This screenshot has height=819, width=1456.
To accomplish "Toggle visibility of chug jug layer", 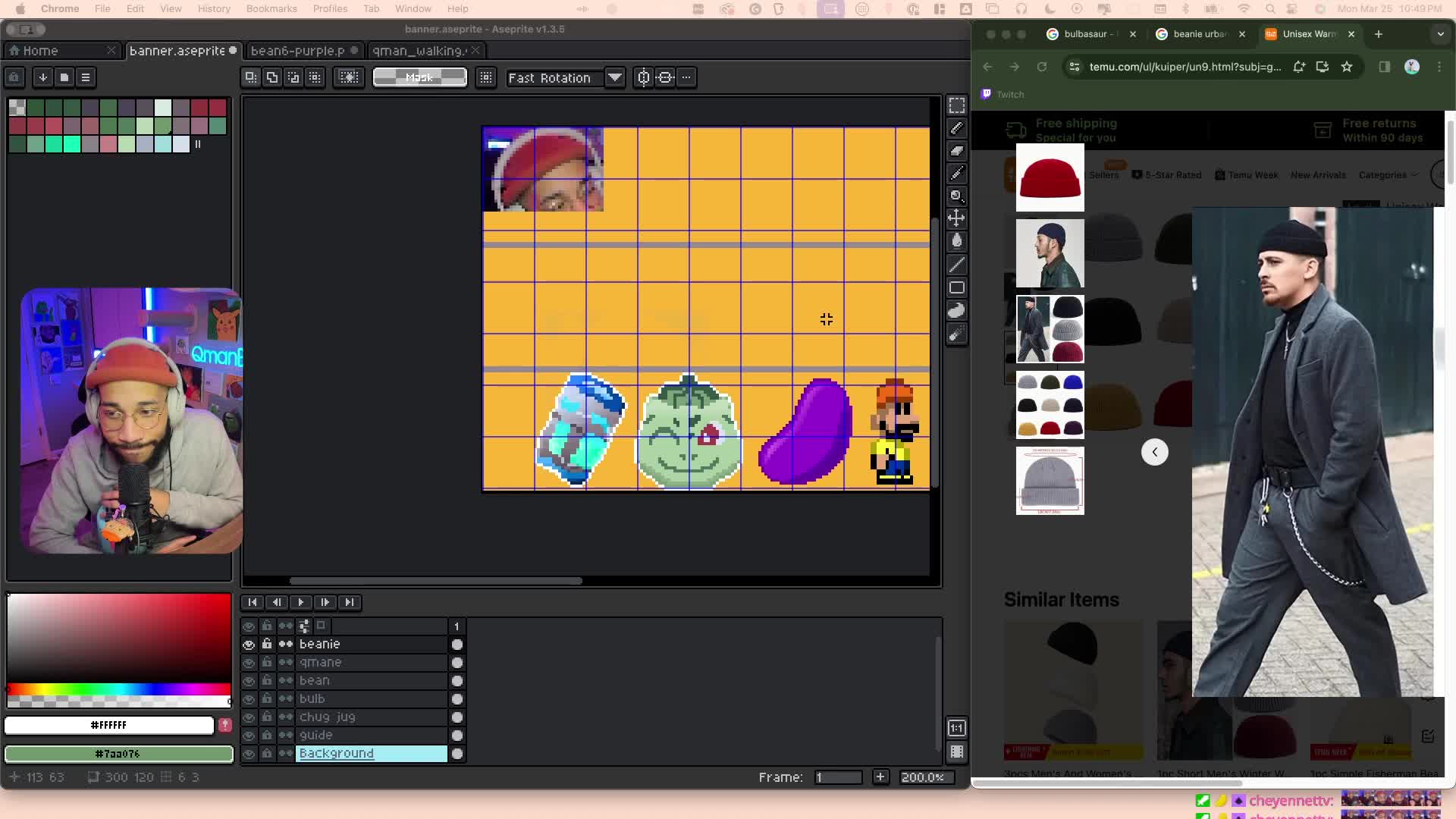I will [249, 717].
